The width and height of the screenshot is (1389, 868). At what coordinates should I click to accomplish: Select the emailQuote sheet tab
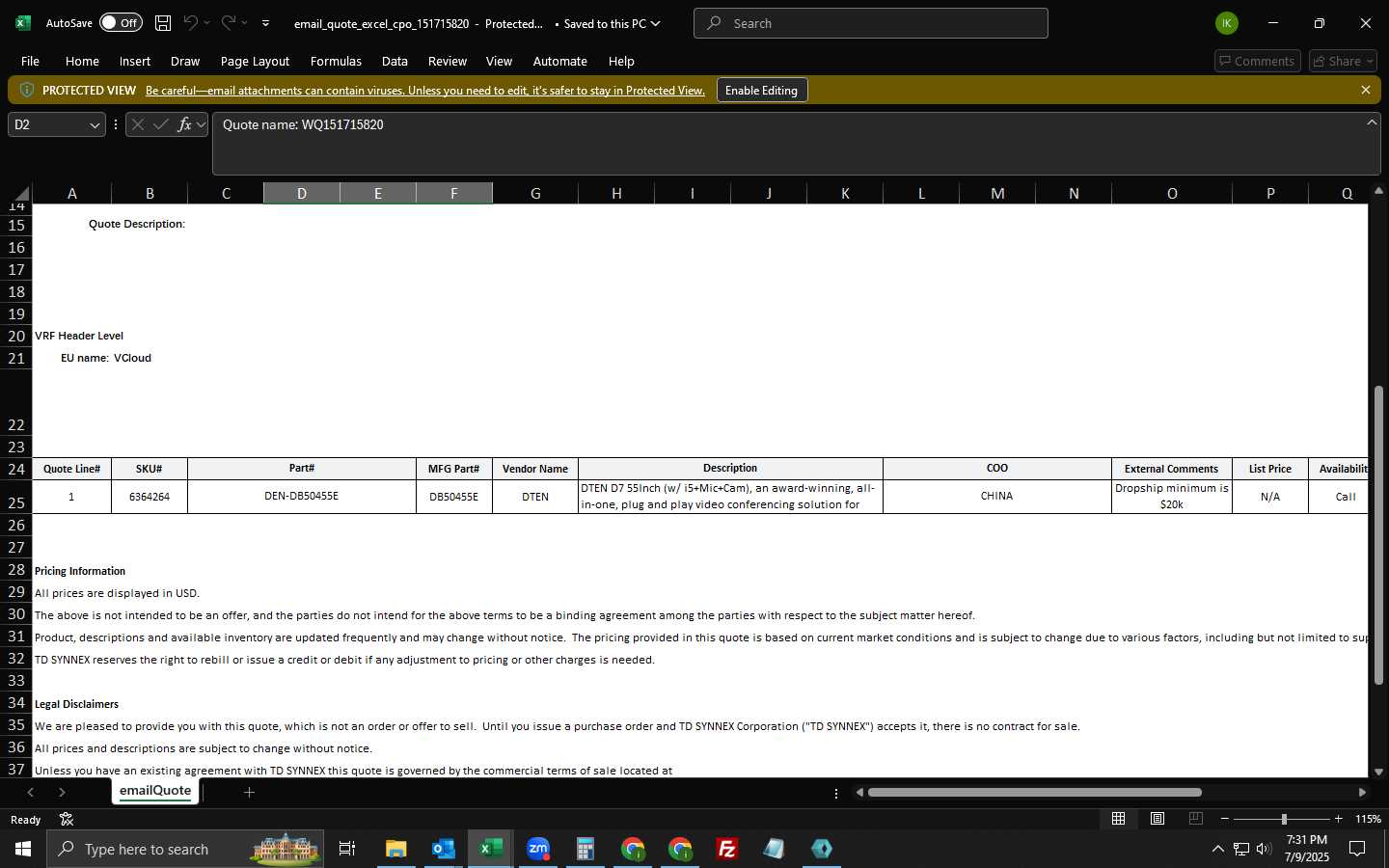(155, 791)
